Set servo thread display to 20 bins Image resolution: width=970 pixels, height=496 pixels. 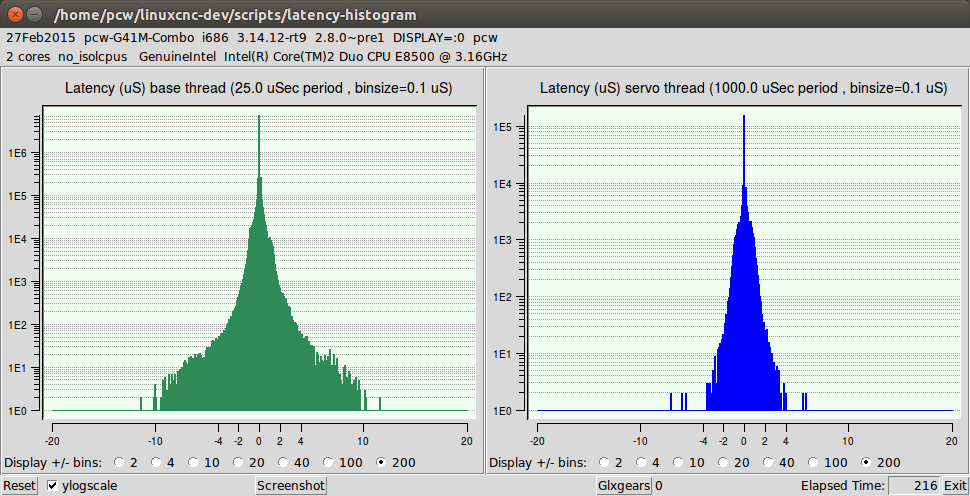point(729,463)
